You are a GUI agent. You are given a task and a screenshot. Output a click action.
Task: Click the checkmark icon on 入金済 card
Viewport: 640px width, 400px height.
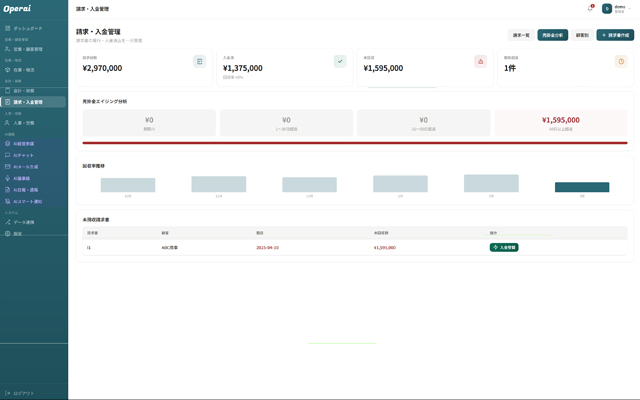click(340, 61)
